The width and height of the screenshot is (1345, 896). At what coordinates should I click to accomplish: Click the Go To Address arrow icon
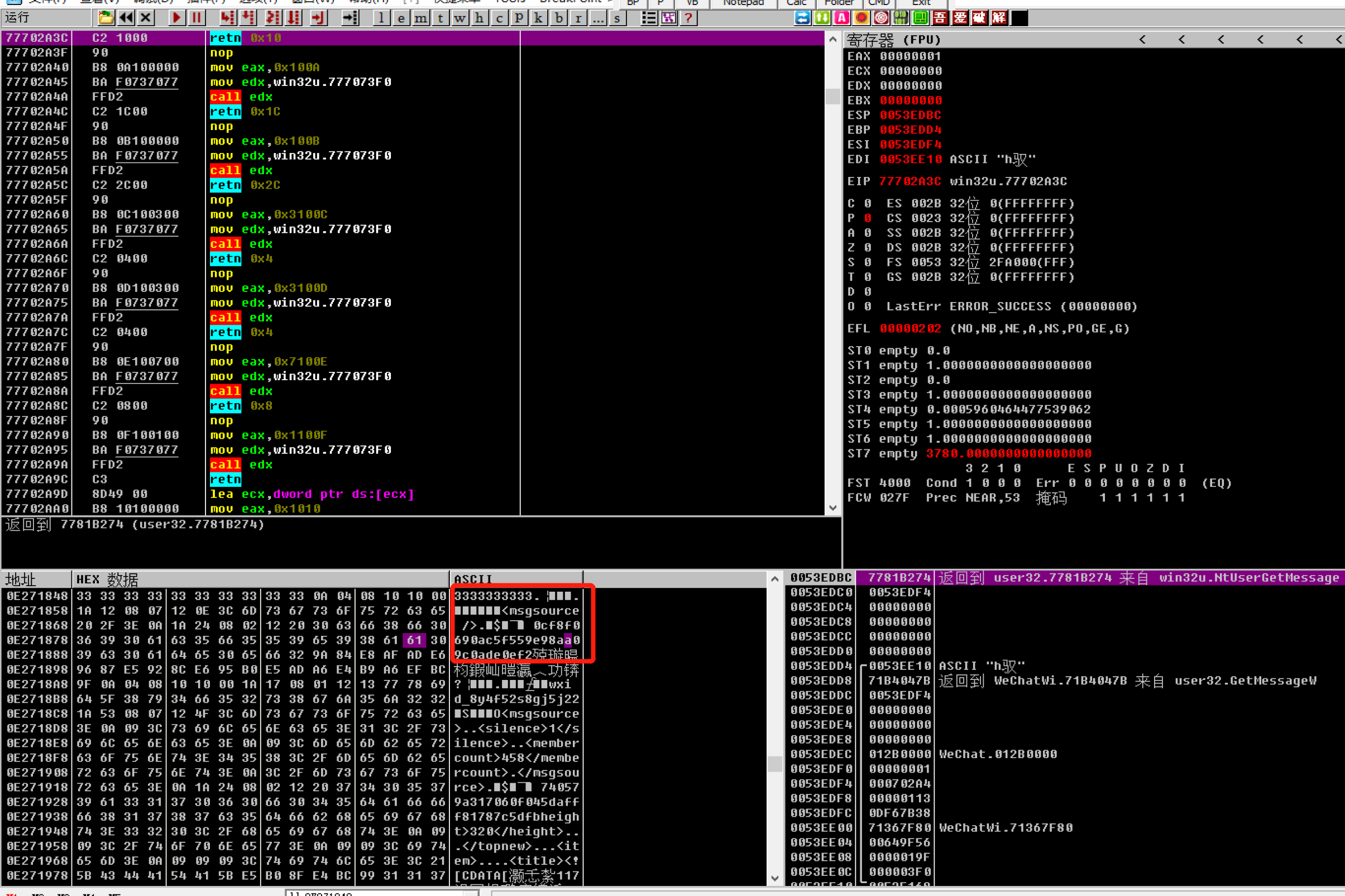click(x=350, y=18)
